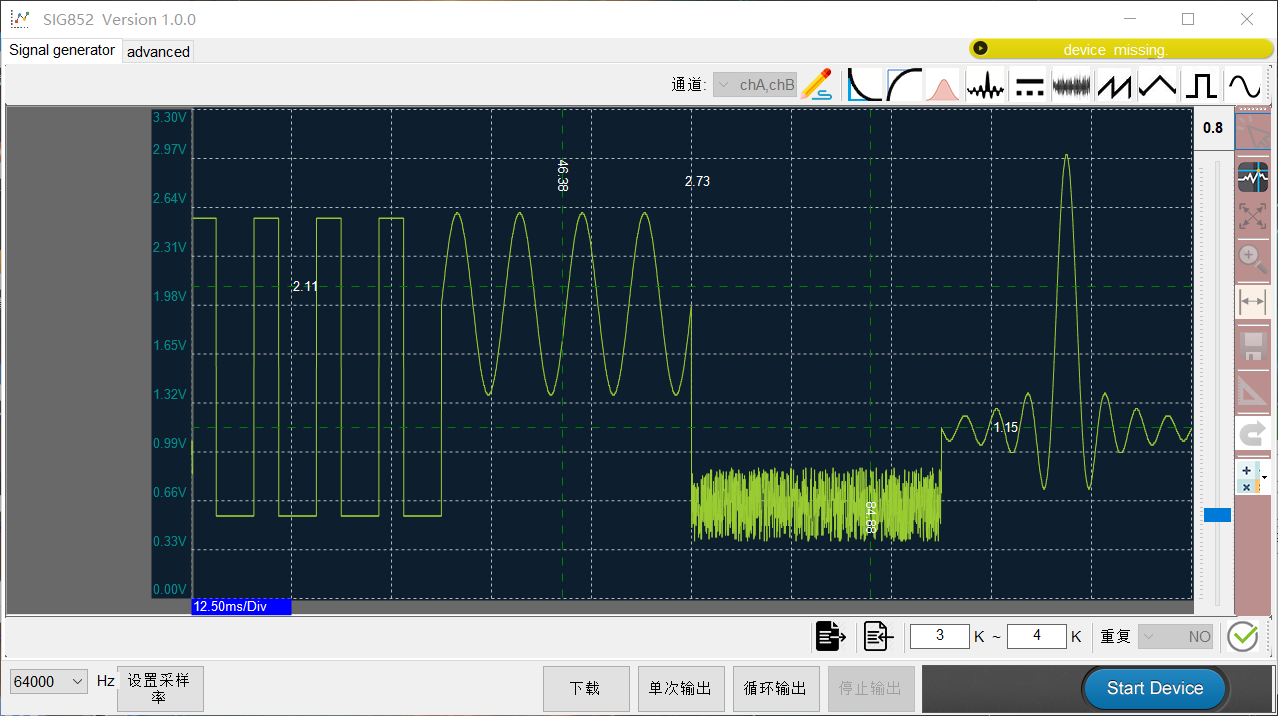Expand the math icon dropdown arrow
The width and height of the screenshot is (1278, 716).
click(x=1264, y=478)
